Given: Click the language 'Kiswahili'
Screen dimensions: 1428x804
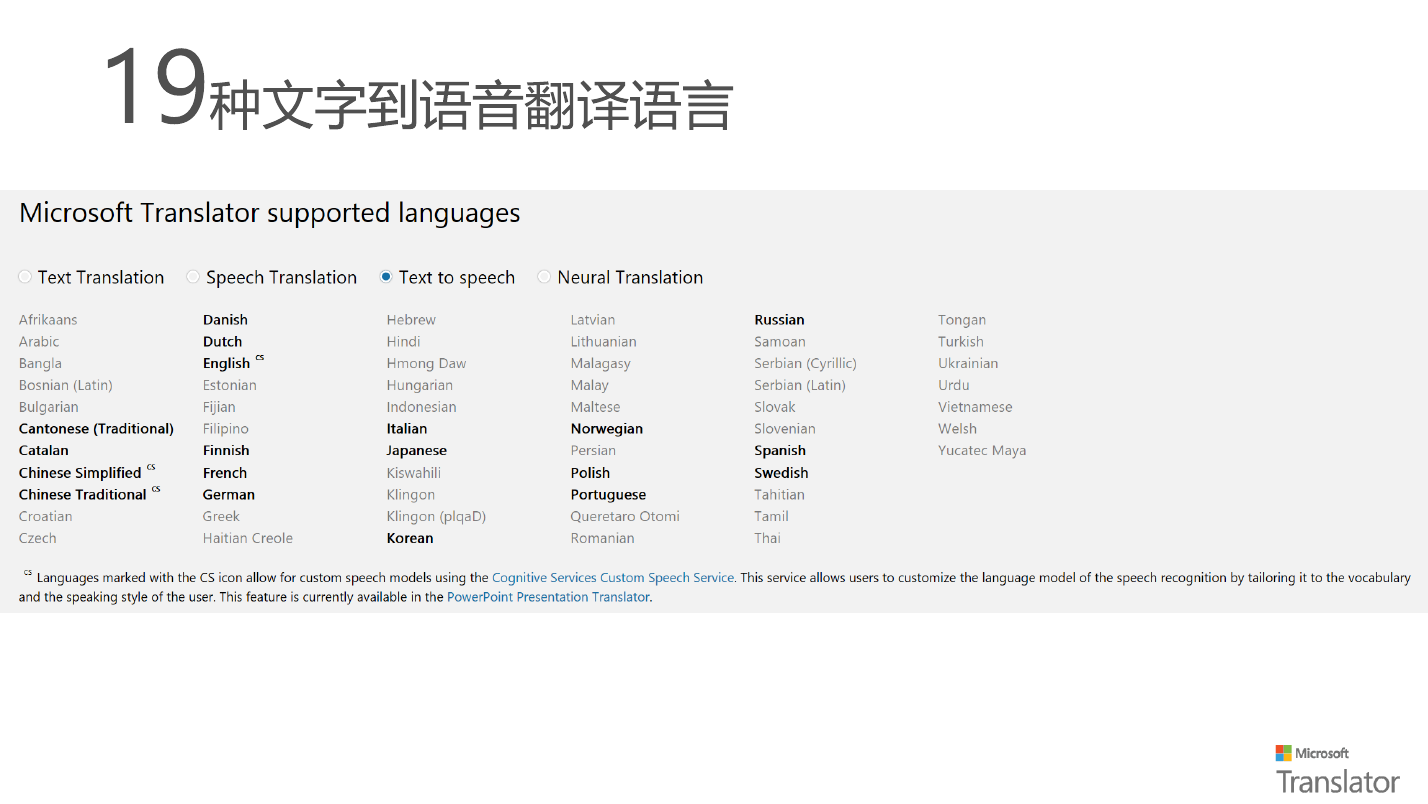Looking at the screenshot, I should (414, 473).
